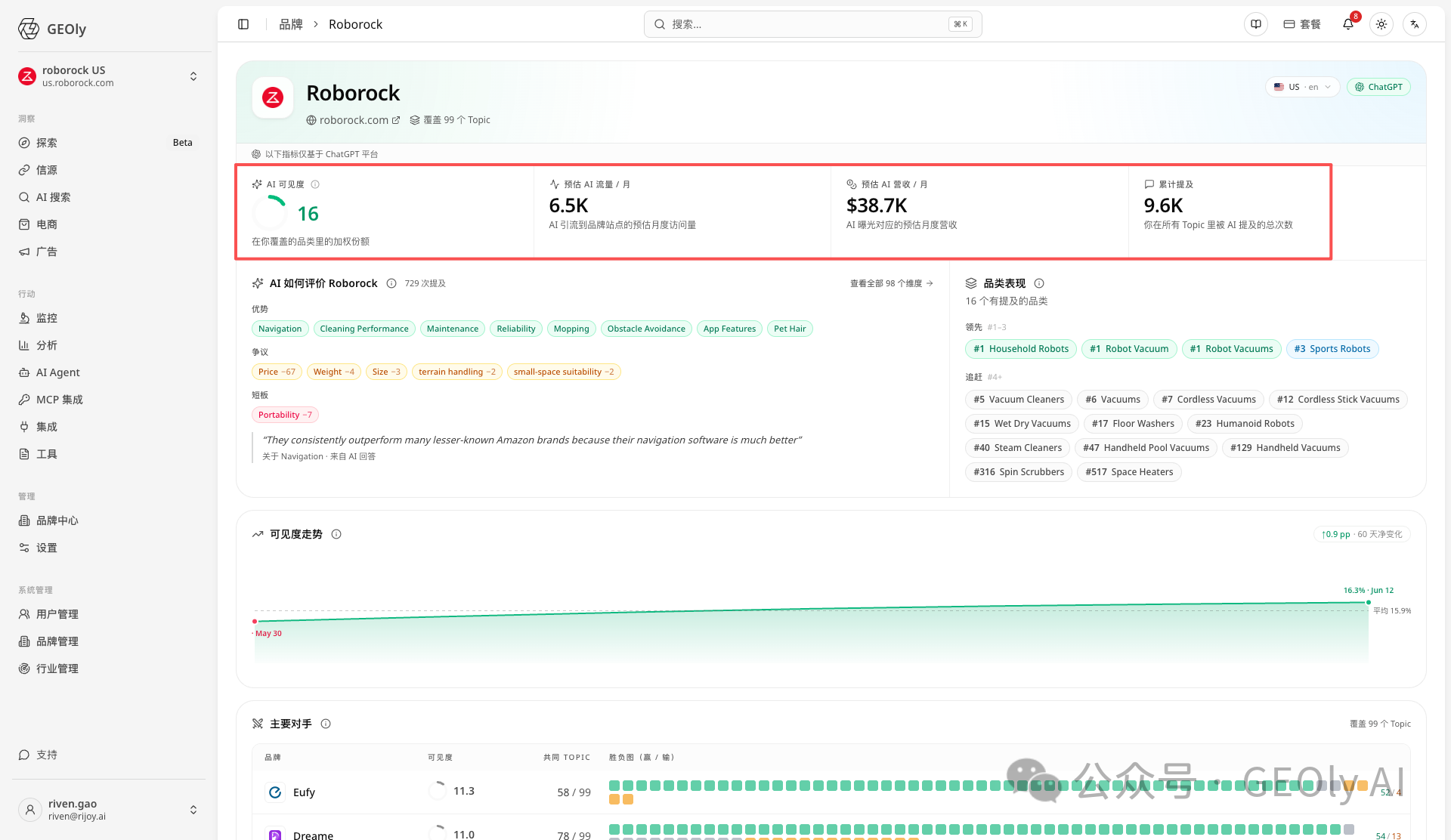Click the AI 可见度 16 progress ring
The image size is (1451, 840).
pos(270,213)
